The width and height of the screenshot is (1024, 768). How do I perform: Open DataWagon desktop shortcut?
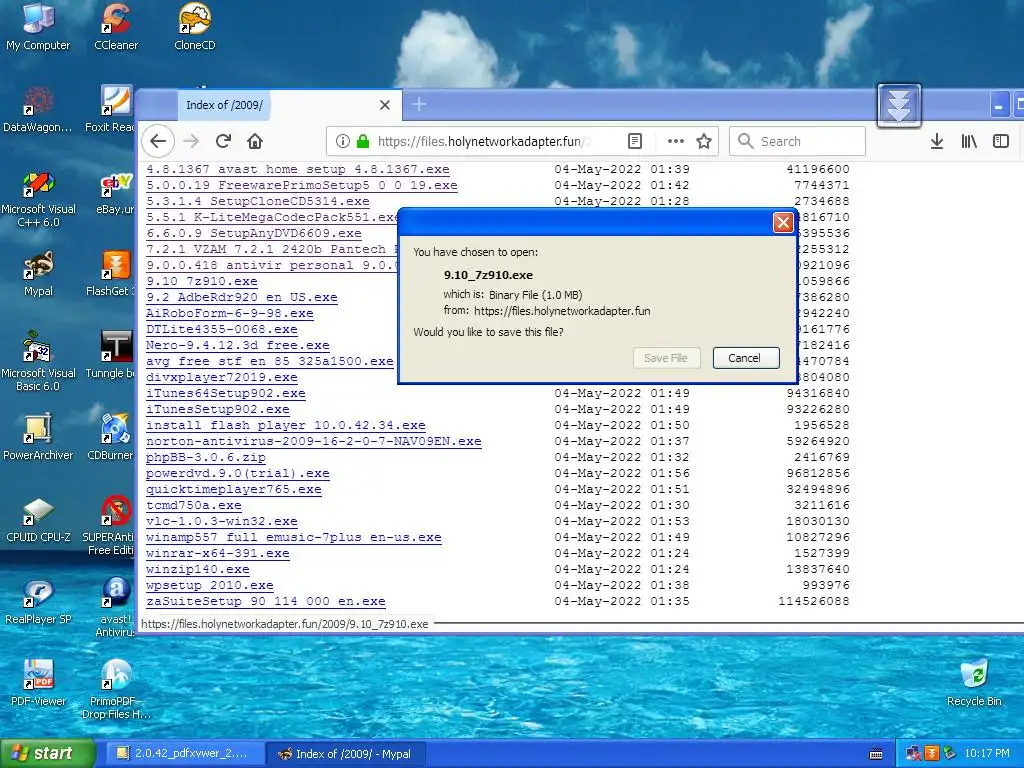(38, 109)
